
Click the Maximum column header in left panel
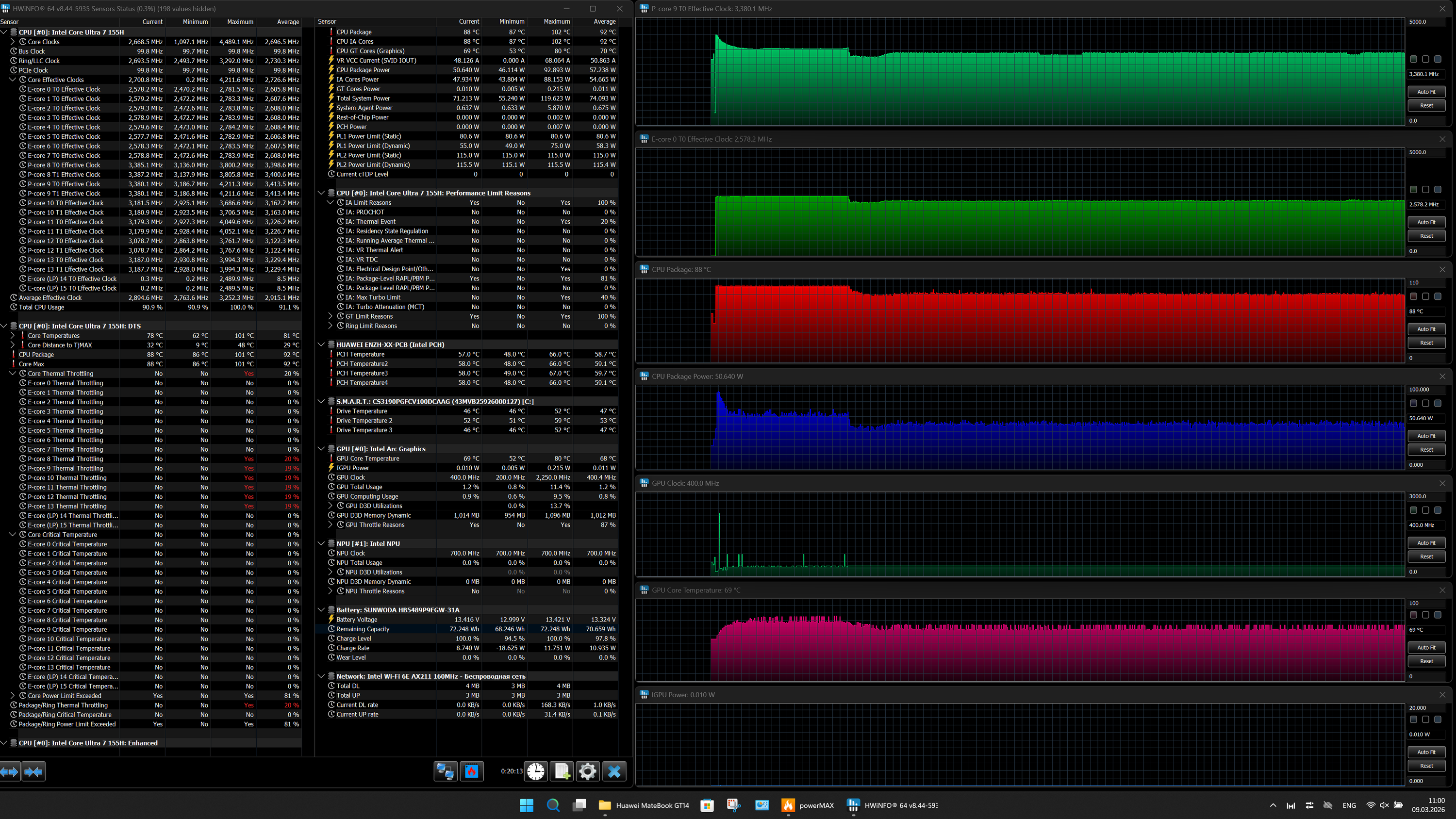[240, 21]
